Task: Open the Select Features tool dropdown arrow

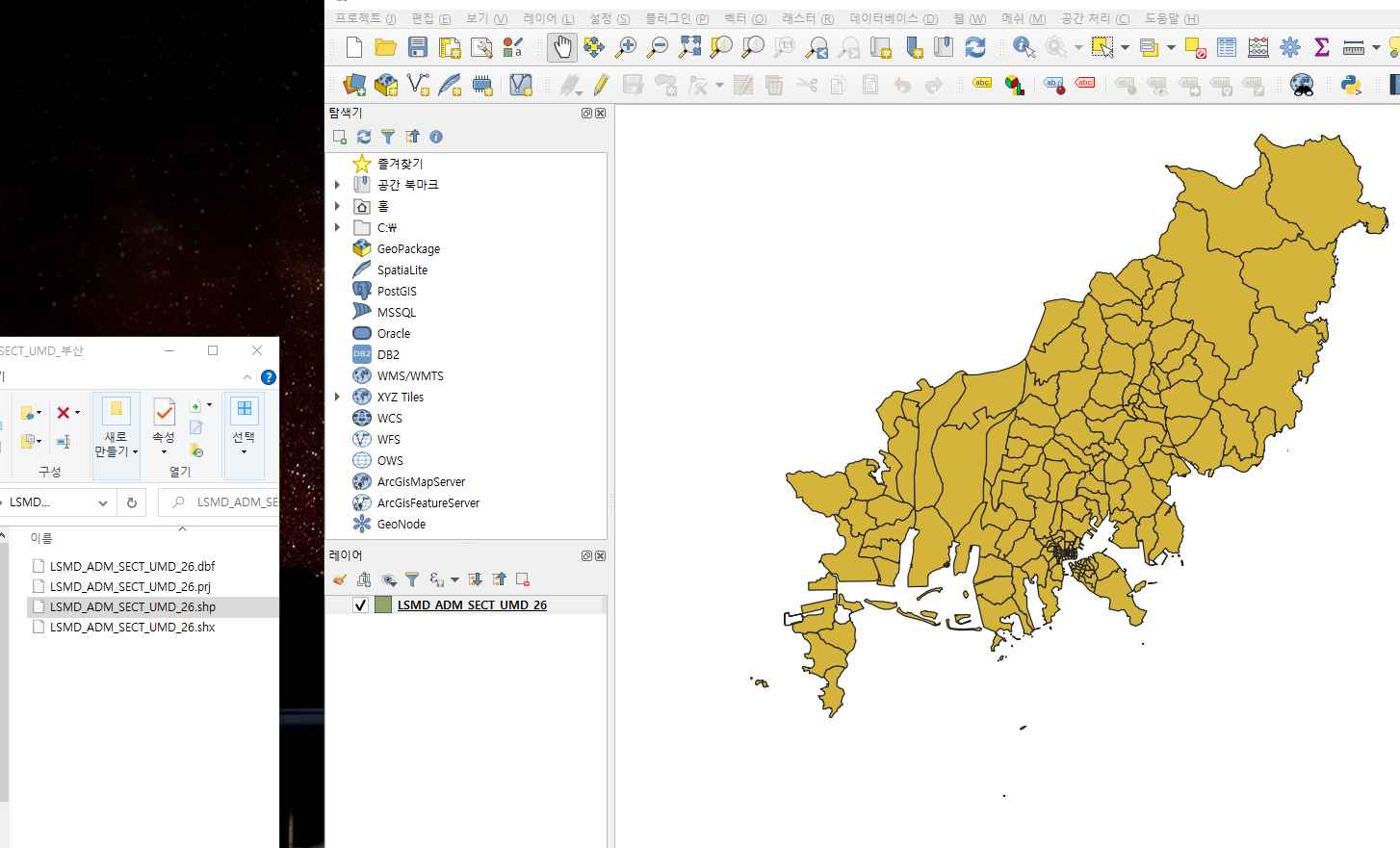Action: pos(1125,47)
